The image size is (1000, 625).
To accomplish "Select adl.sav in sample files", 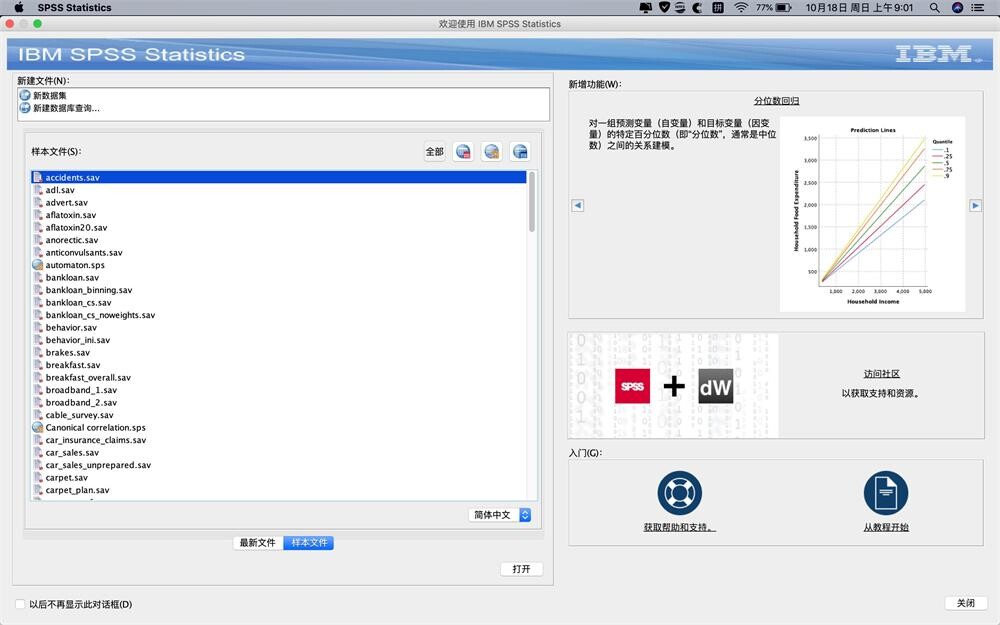I will click(279, 190).
